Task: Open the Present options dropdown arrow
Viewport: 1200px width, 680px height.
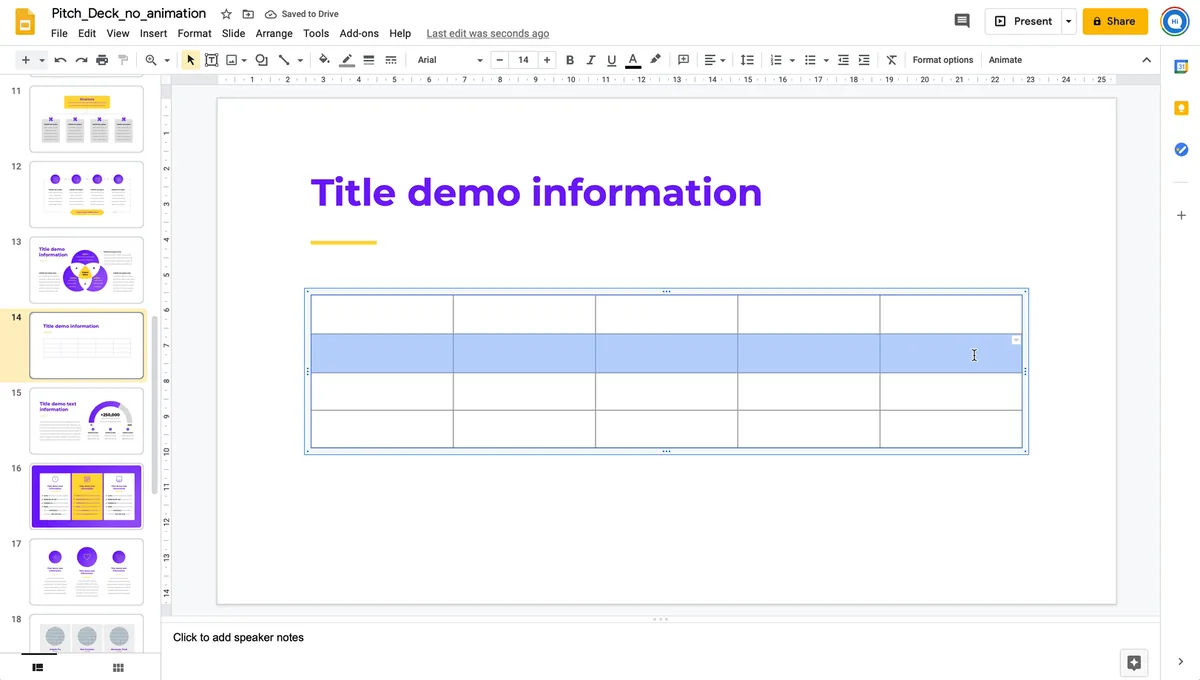Action: [x=1068, y=21]
